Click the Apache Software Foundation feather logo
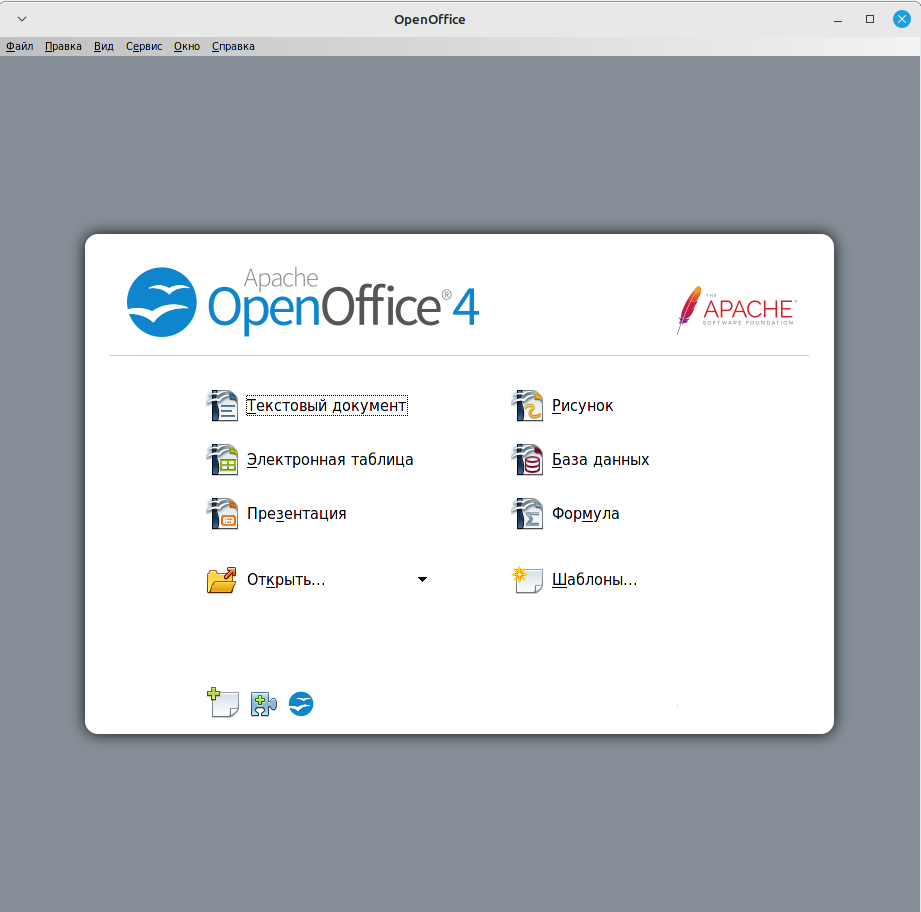This screenshot has height=912, width=921. (x=737, y=310)
